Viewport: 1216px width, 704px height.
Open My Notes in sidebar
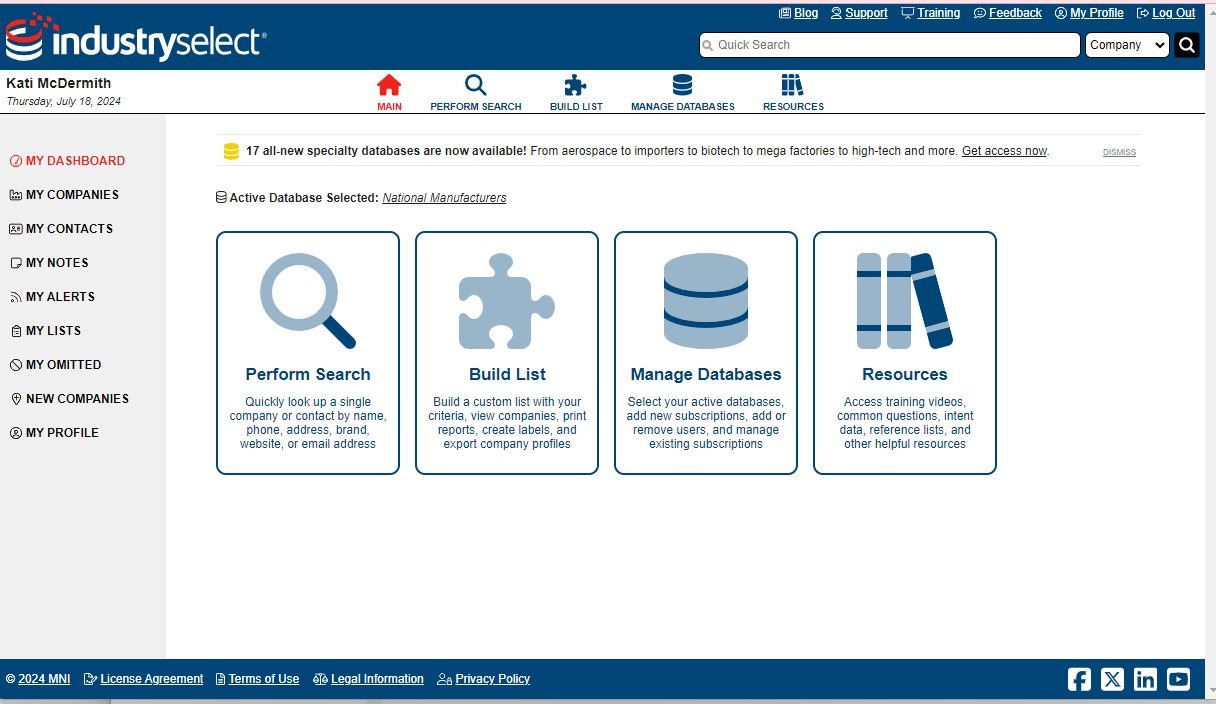point(49,263)
